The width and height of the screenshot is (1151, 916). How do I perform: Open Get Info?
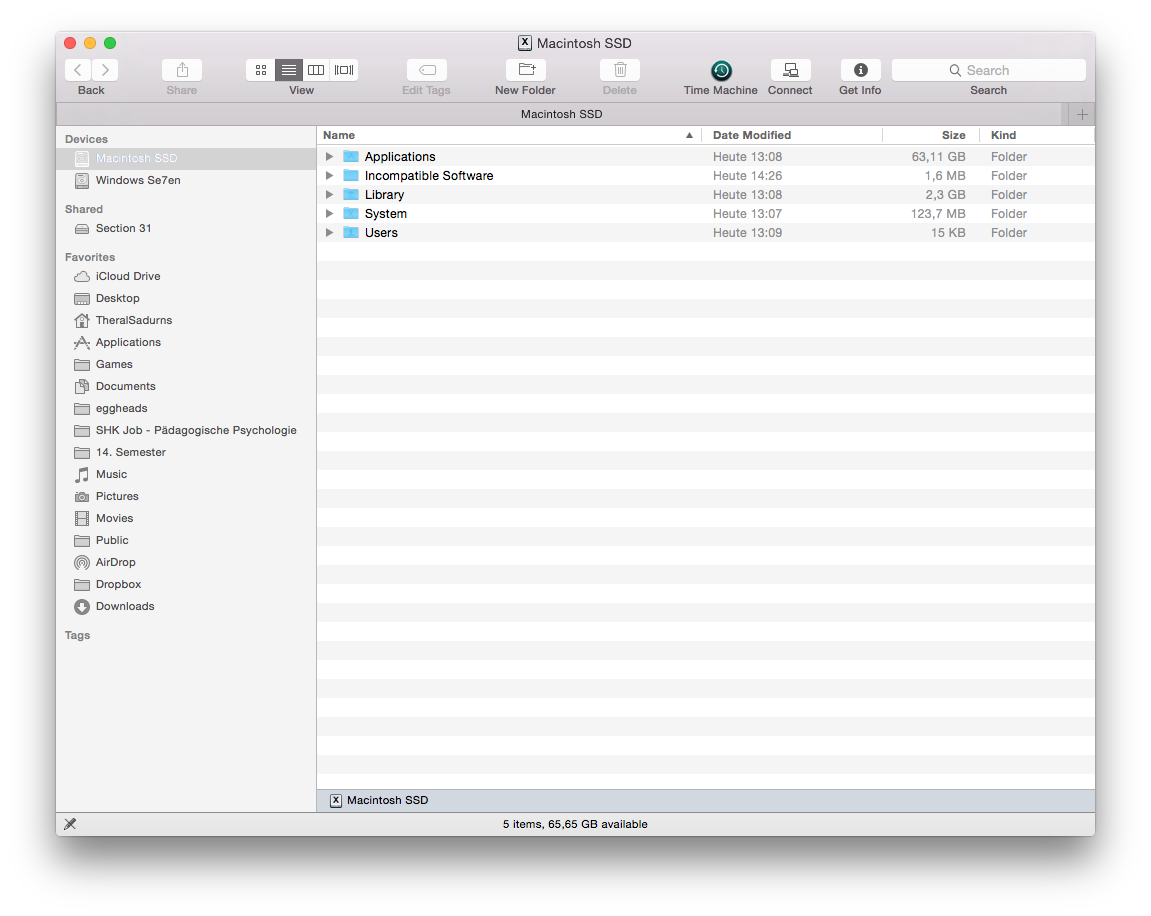(860, 70)
